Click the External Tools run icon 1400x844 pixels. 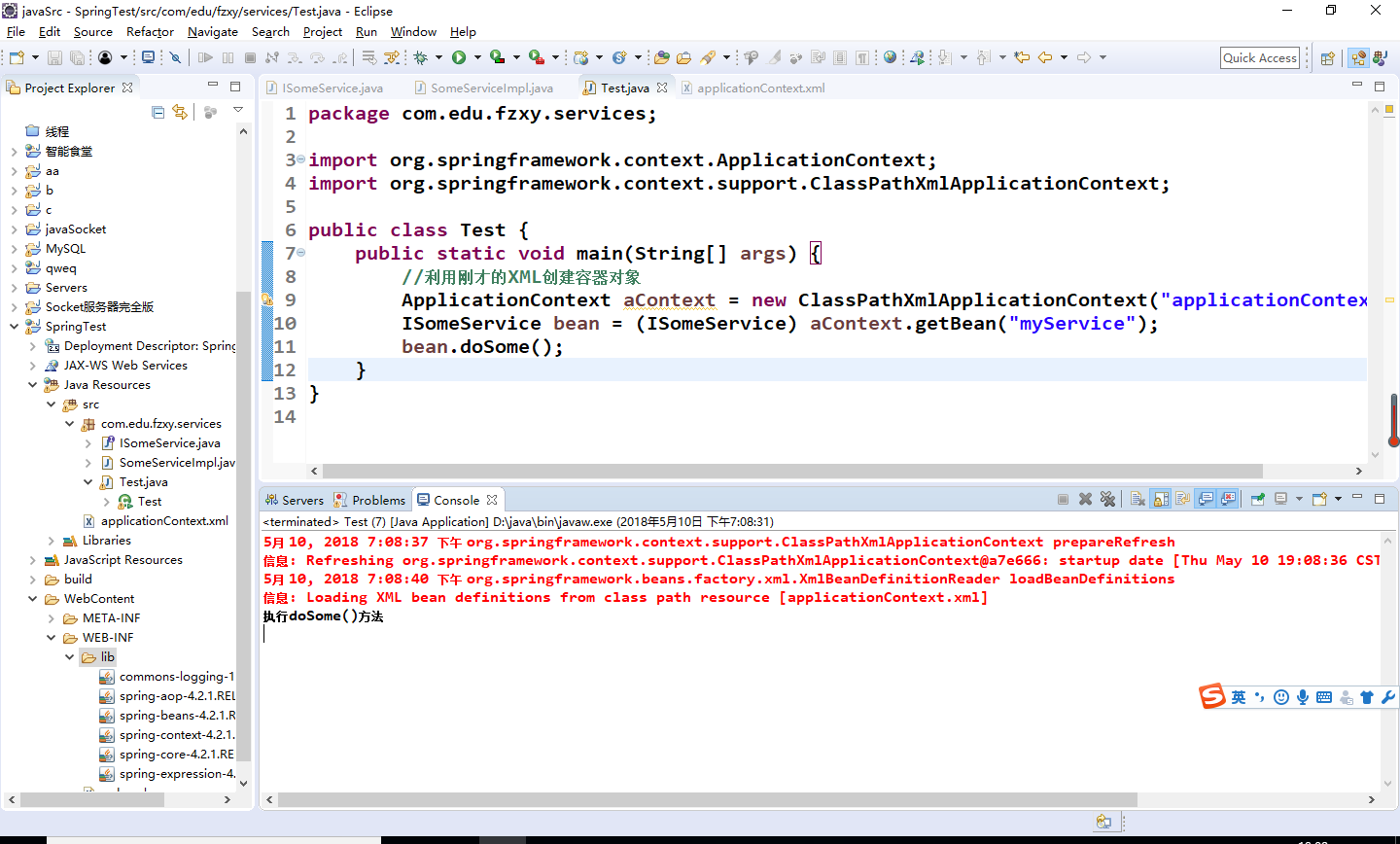(536, 57)
